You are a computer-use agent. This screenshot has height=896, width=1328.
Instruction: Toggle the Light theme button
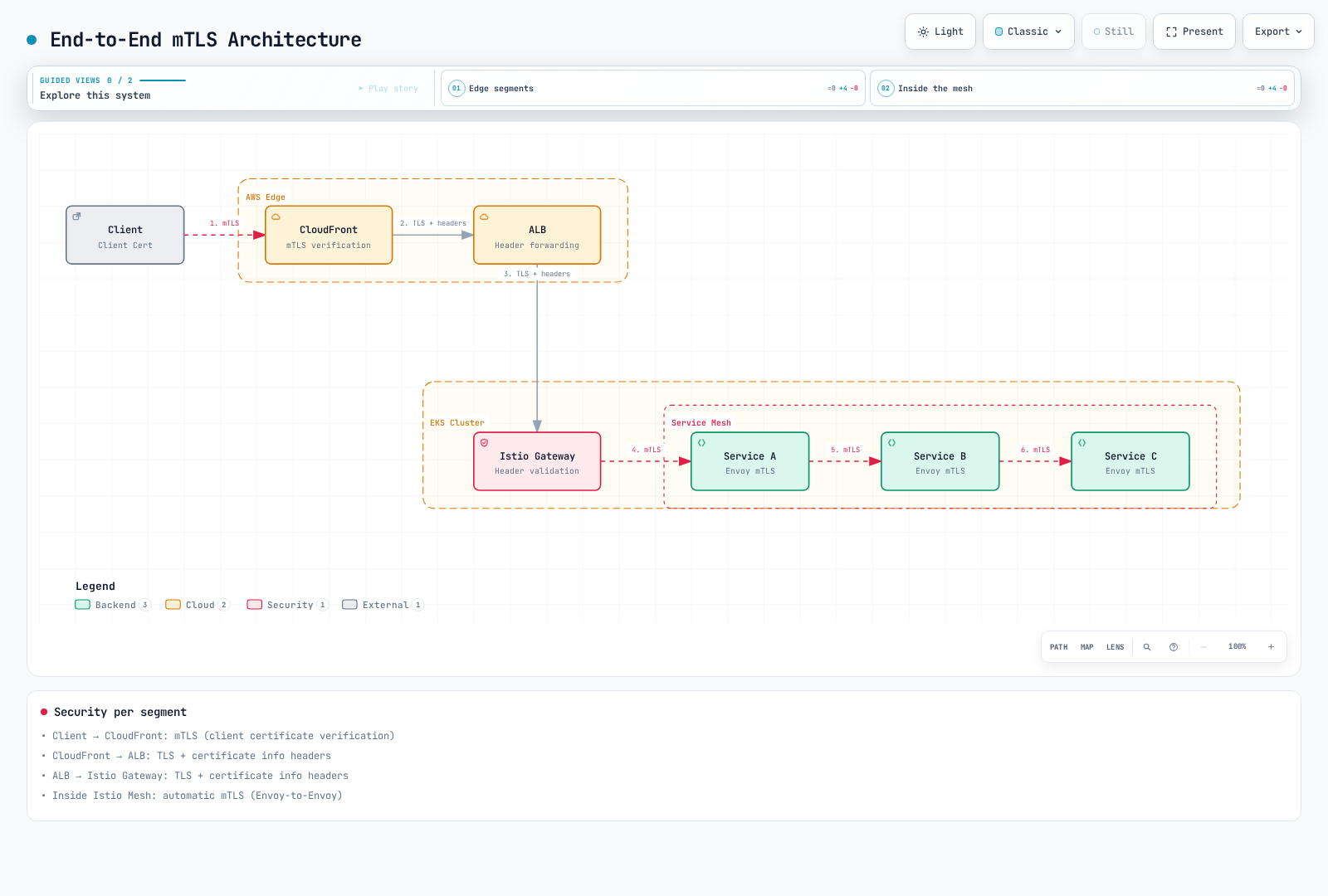point(940,32)
